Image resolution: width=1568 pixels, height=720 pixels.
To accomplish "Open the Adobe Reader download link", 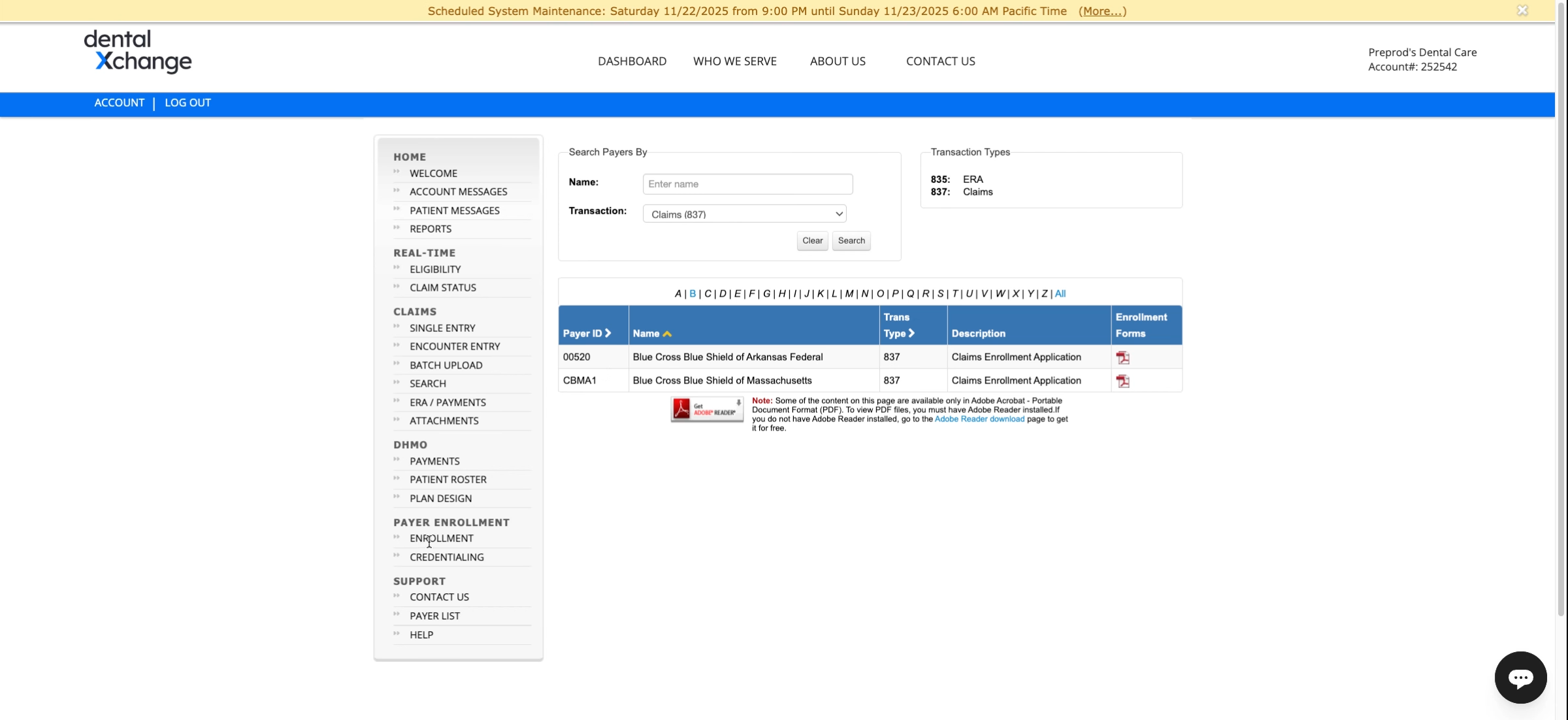I will pyautogui.click(x=979, y=419).
